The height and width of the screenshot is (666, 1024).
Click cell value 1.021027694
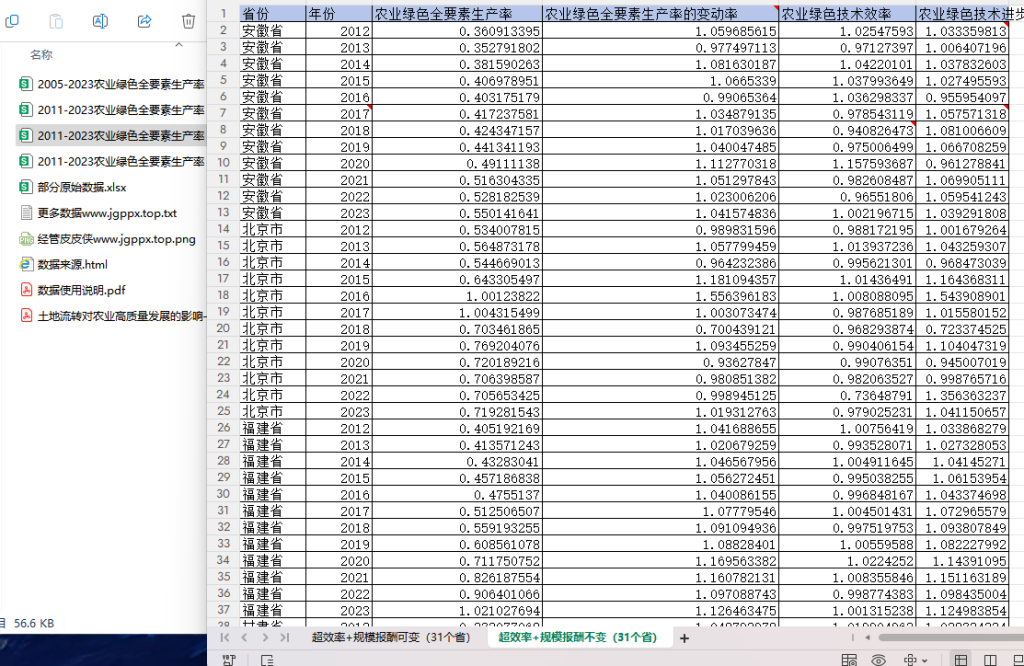click(457, 610)
